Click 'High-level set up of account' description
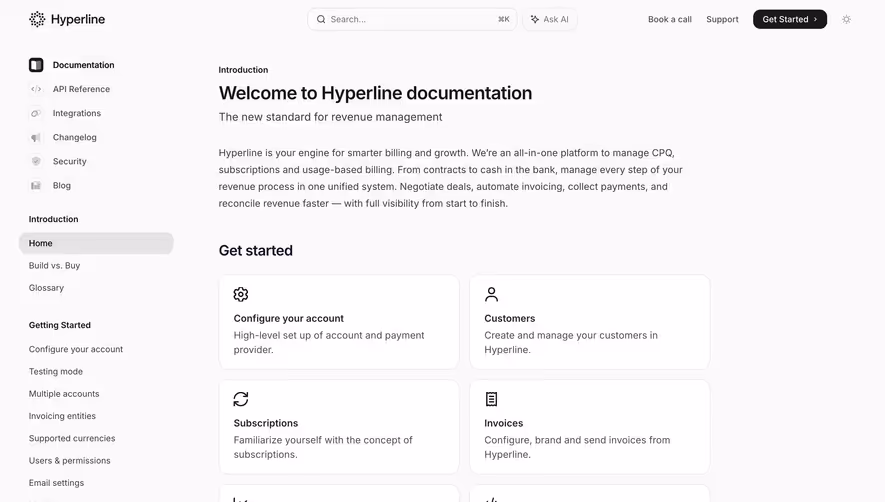 (329, 343)
